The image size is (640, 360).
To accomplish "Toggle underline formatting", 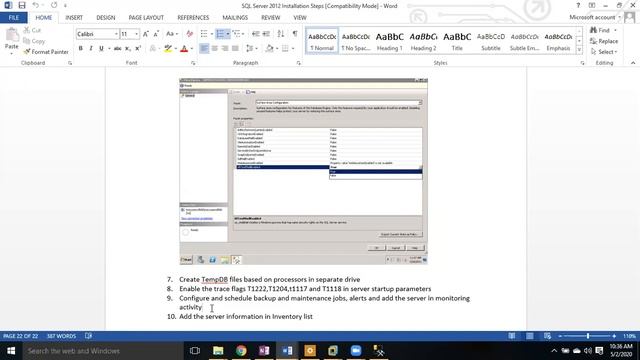I will pyautogui.click(x=101, y=49).
